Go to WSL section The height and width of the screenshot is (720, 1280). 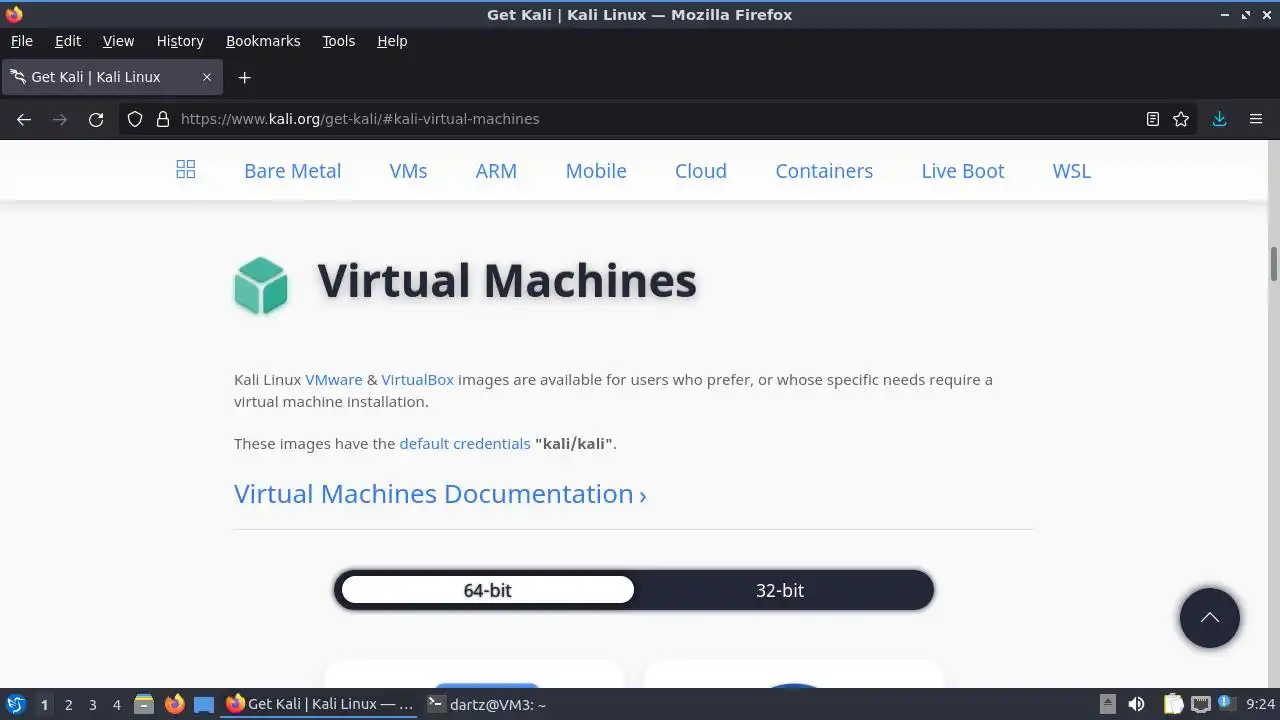1071,171
